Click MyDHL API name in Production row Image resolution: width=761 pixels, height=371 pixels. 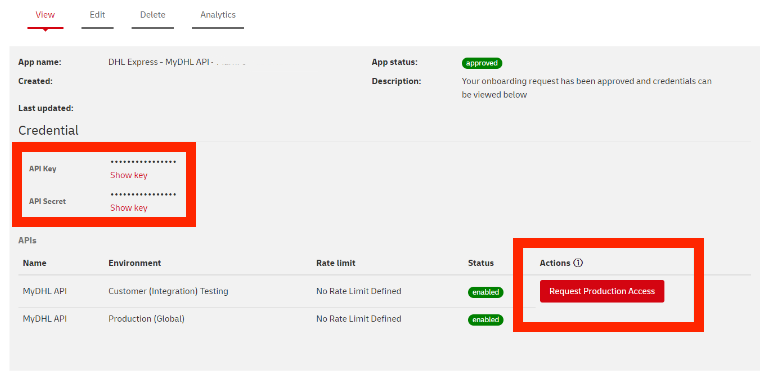pos(45,319)
